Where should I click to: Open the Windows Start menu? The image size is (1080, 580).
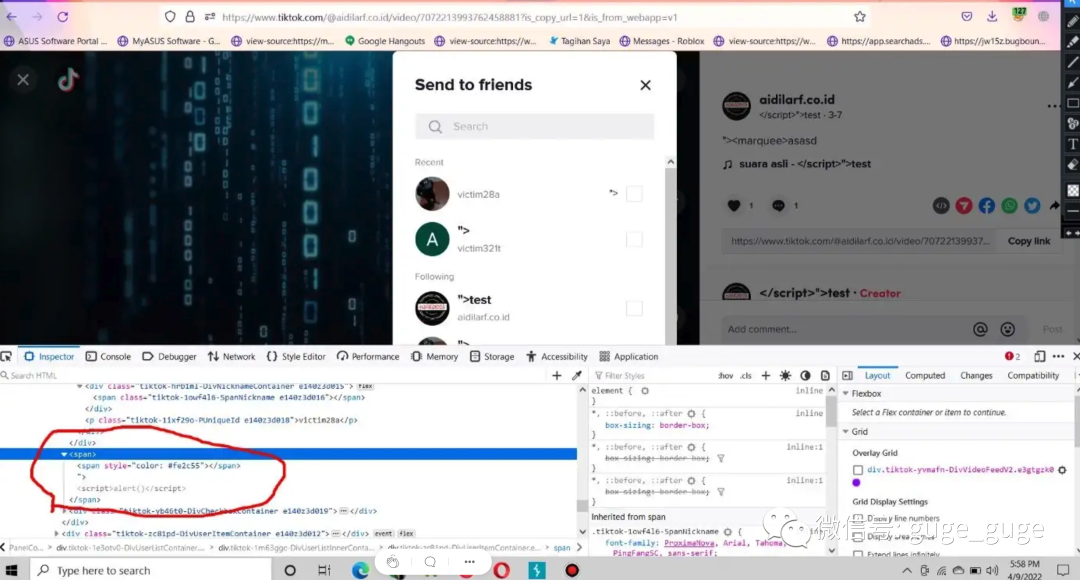(11, 570)
